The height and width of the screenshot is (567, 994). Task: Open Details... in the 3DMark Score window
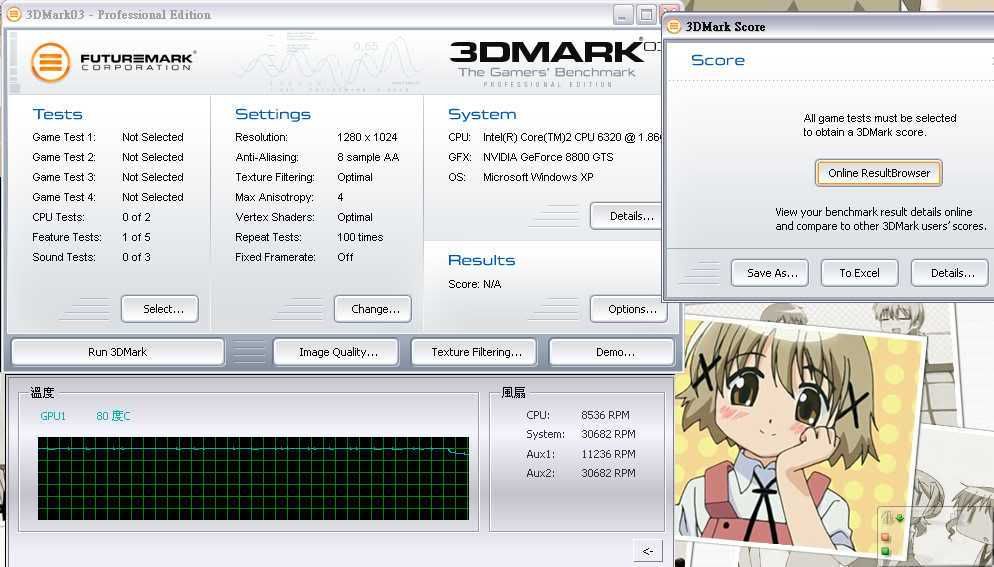point(950,273)
